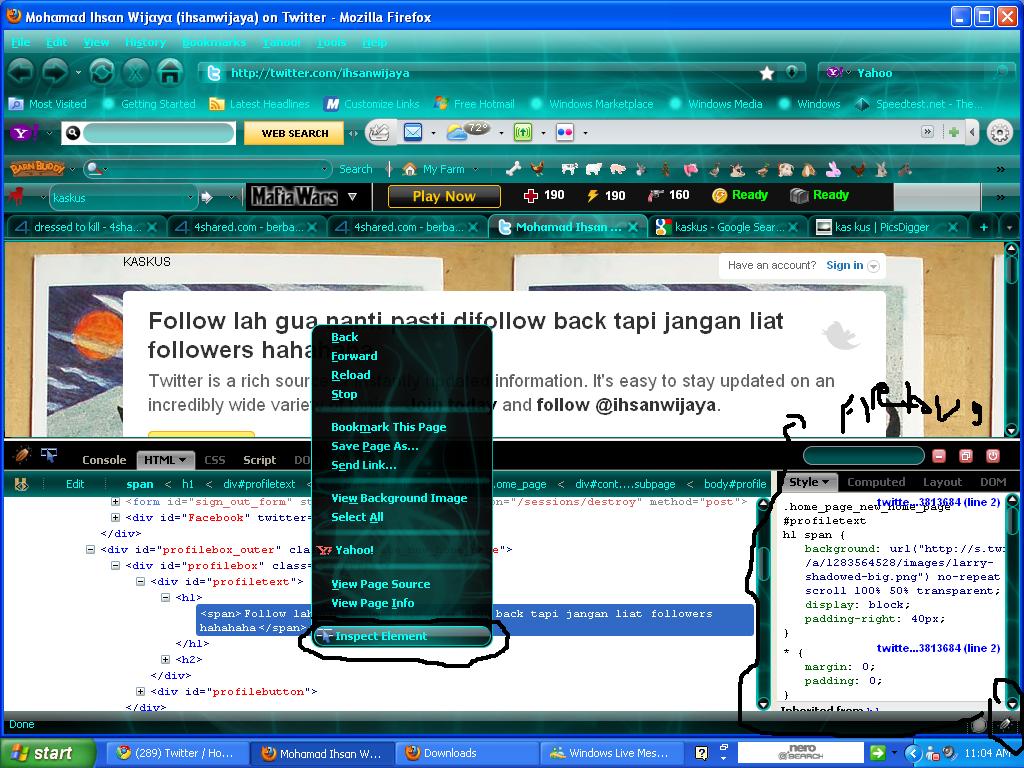Image resolution: width=1024 pixels, height=768 pixels.
Task: Switch to dressed to kill 4shared tab
Action: pyautogui.click(x=85, y=227)
